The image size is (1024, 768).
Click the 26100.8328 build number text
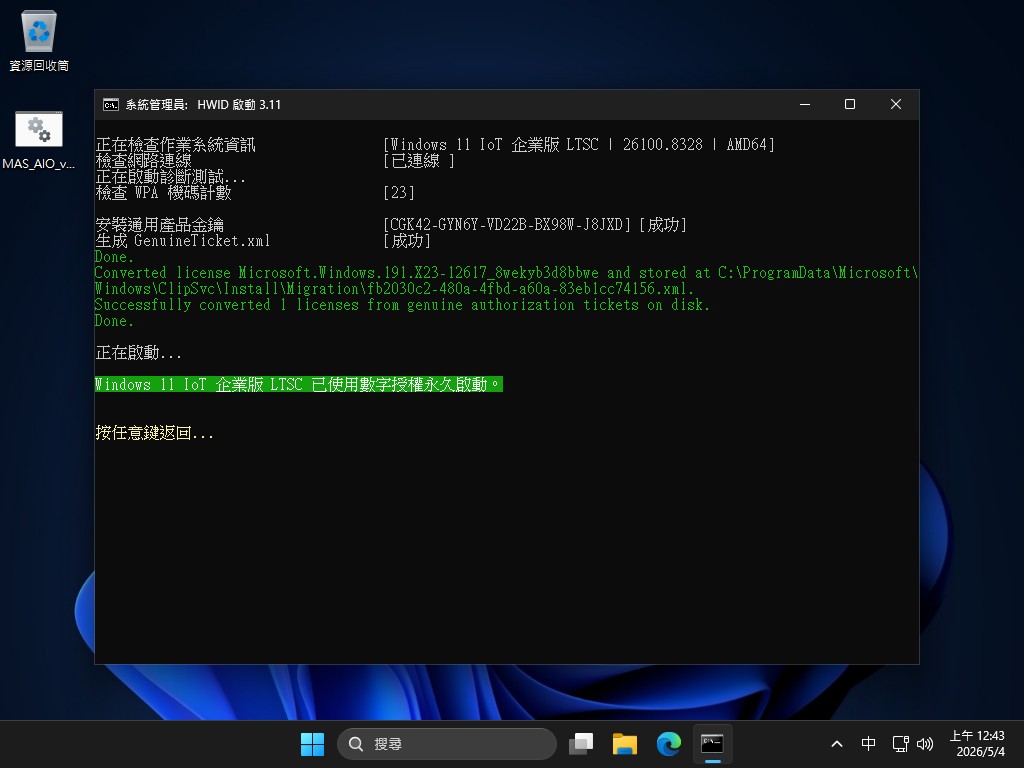(x=663, y=144)
